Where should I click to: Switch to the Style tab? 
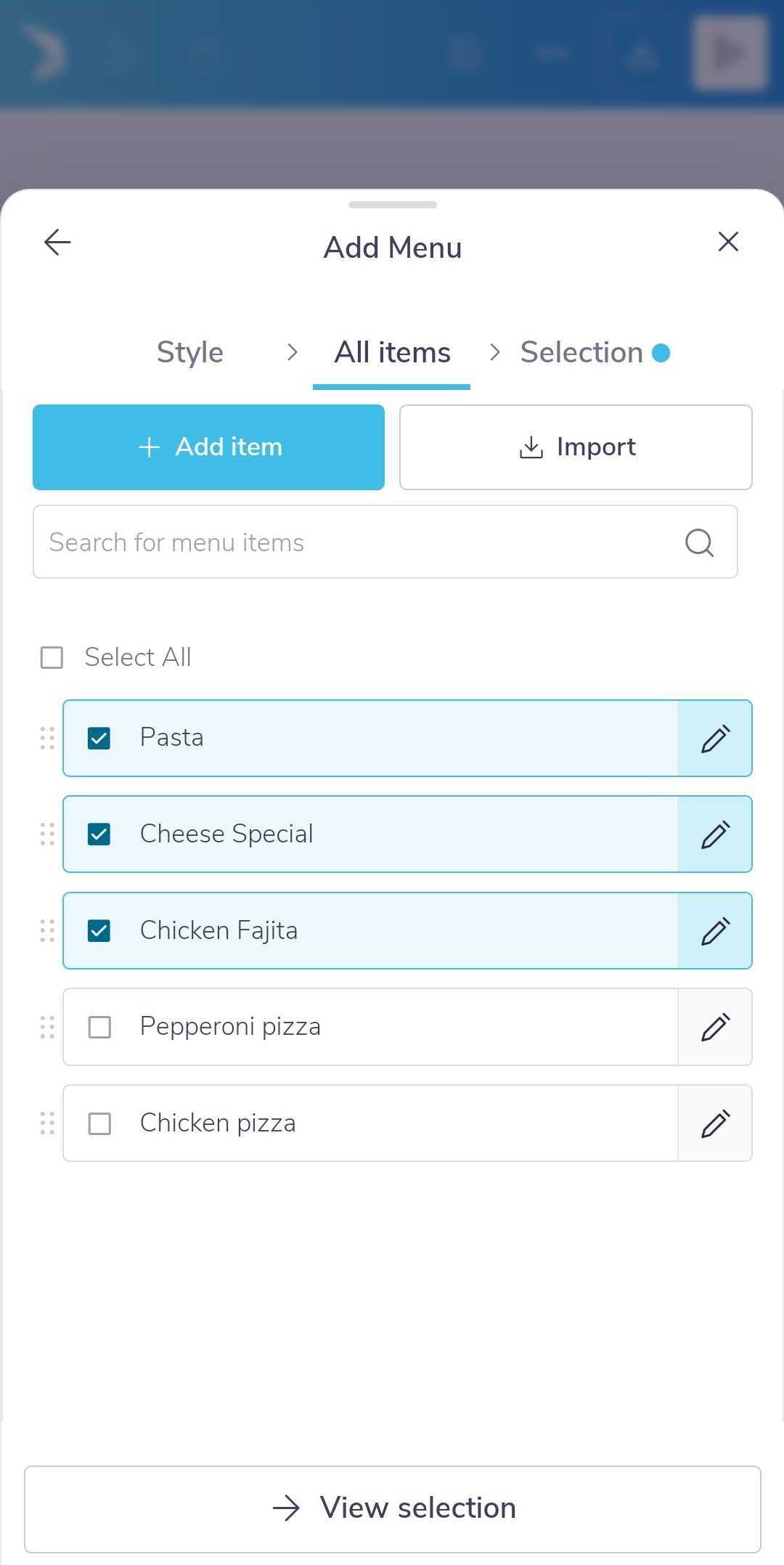point(190,353)
